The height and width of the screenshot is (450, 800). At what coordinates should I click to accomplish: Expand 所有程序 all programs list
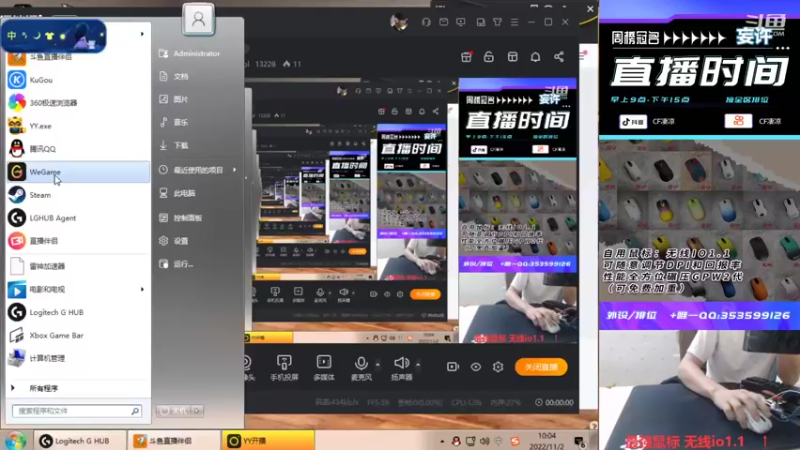pos(78,388)
